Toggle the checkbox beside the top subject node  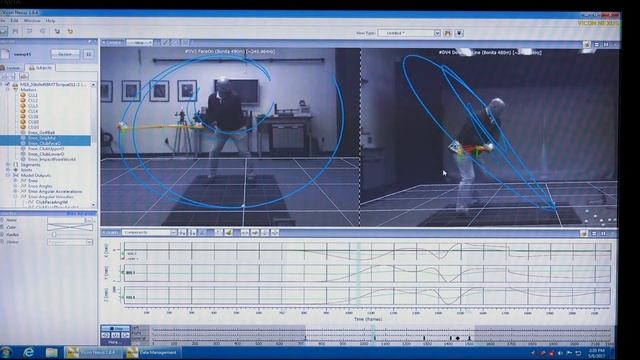pyautogui.click(x=7, y=84)
